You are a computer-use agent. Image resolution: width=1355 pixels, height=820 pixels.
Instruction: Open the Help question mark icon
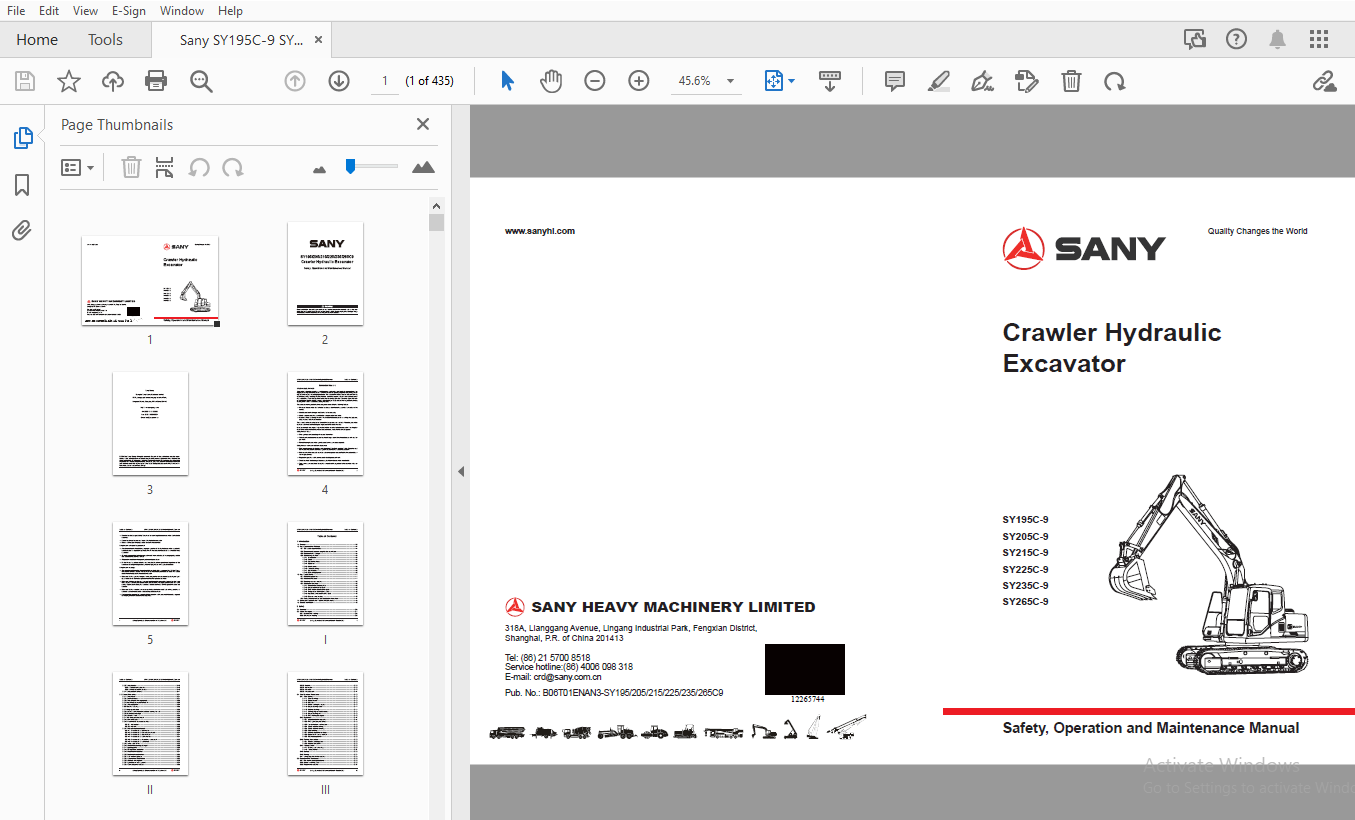click(1237, 40)
